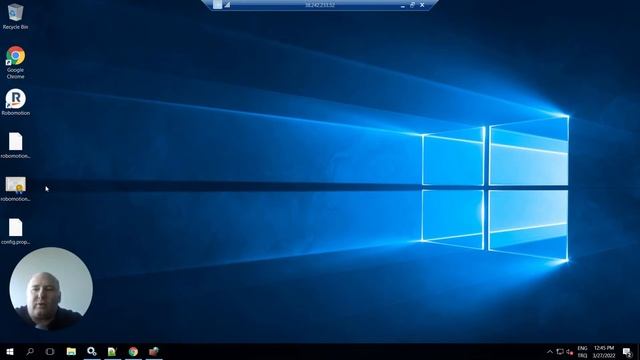Screen dimensions: 640x360
Task: Select the Google Chrome desktop shortcut
Action: [15, 62]
